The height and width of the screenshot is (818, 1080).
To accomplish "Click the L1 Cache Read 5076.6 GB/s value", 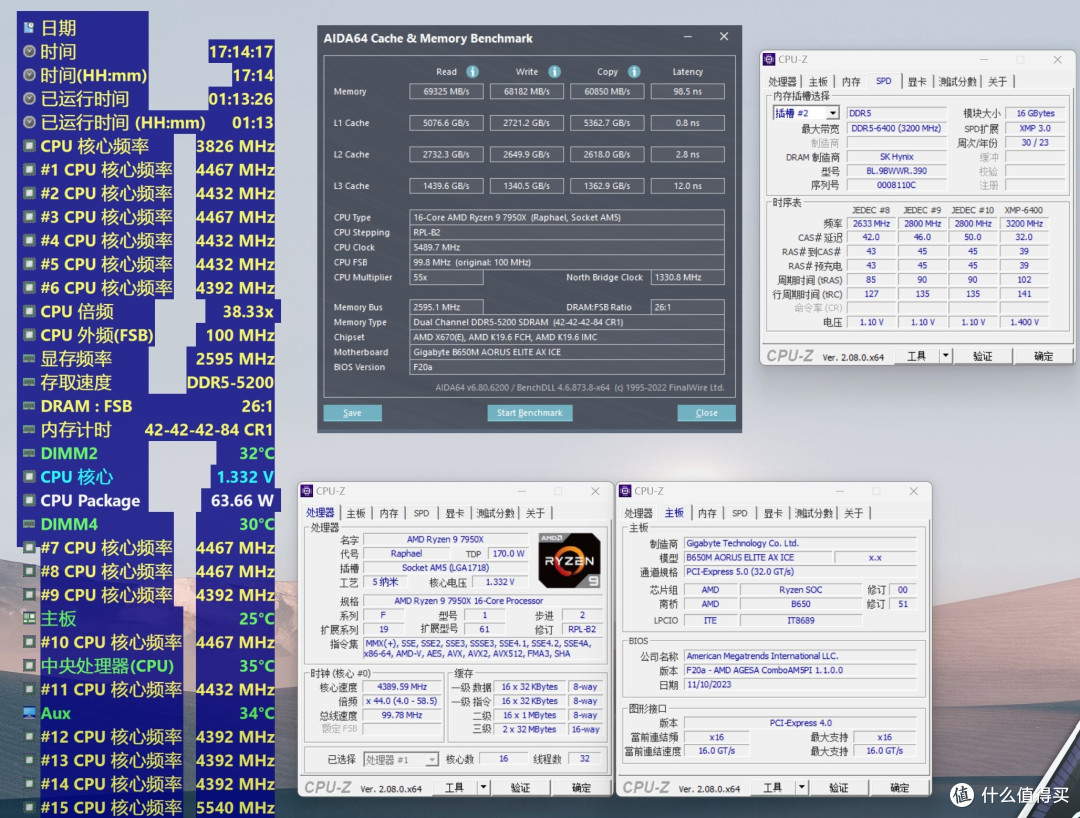I will (446, 123).
